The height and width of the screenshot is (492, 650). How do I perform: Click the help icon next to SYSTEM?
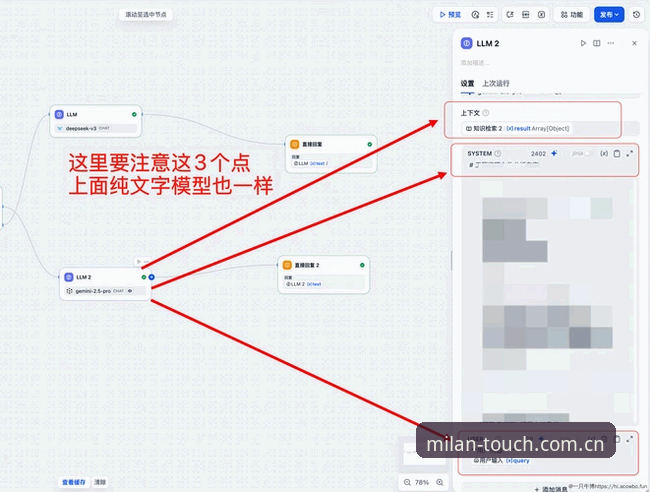click(497, 153)
